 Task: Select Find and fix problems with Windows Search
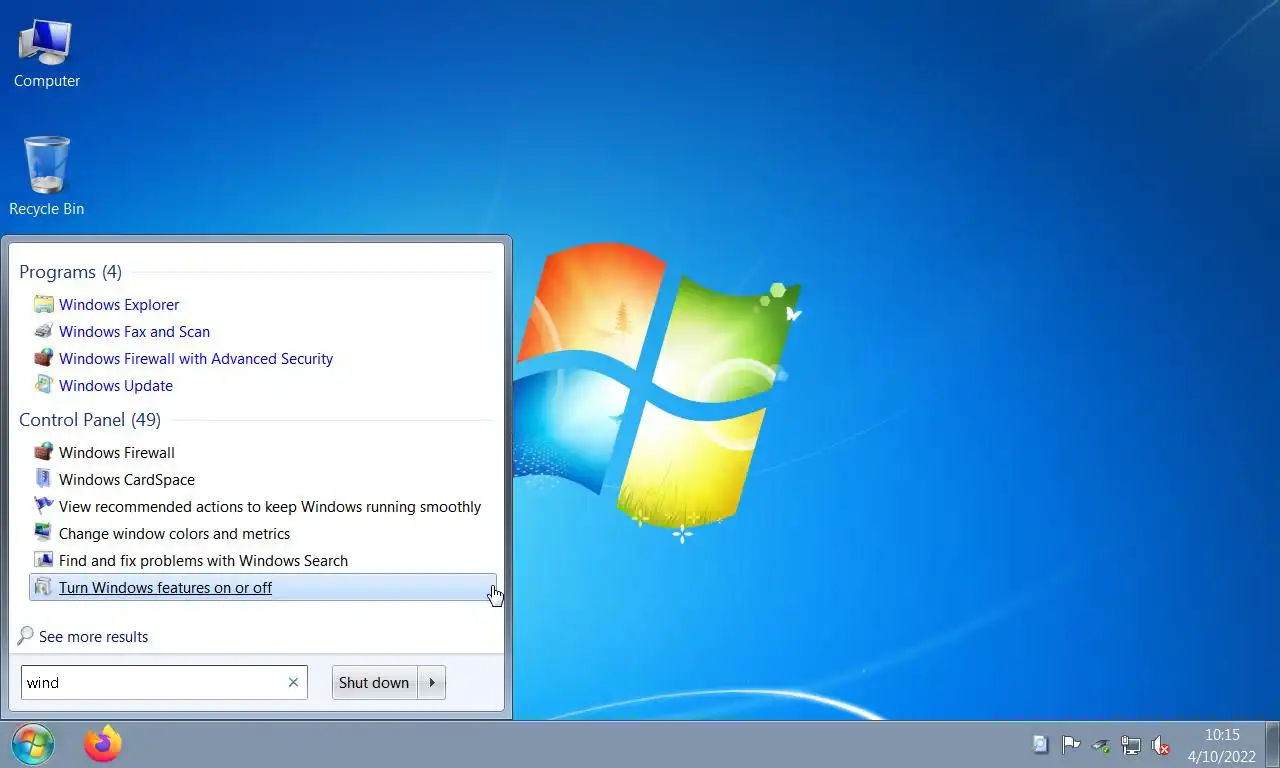click(203, 560)
